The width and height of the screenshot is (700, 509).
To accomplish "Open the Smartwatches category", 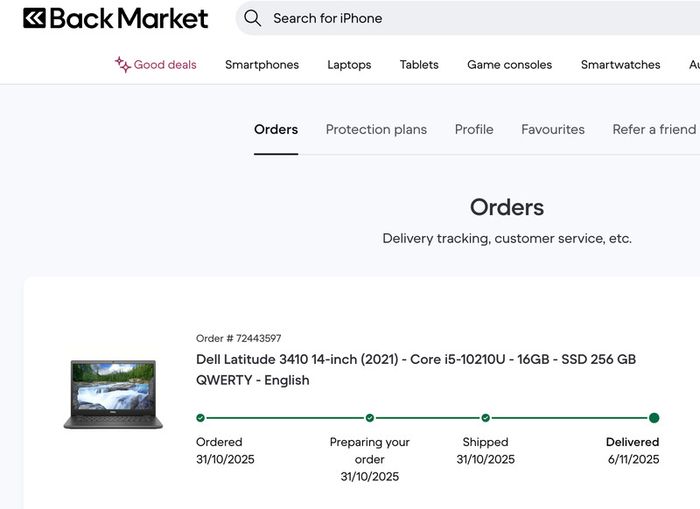I will click(x=621, y=65).
